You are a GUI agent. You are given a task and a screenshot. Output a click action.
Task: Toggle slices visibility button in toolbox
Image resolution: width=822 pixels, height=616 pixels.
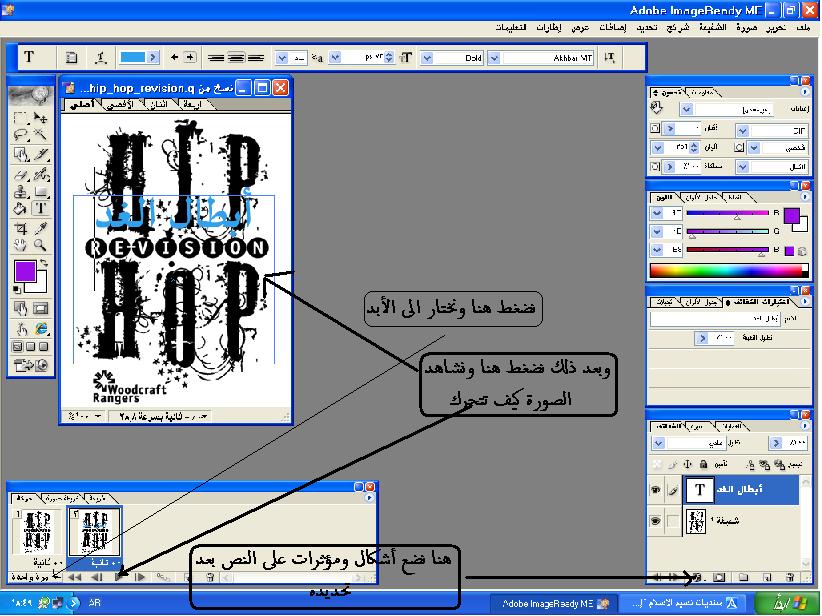tap(41, 308)
